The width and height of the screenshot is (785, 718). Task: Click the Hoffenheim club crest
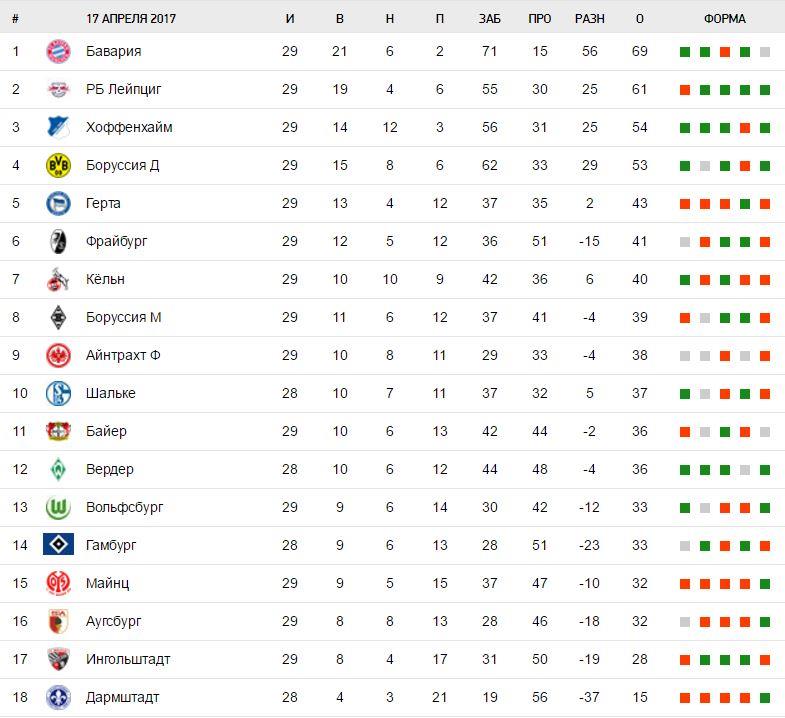[x=58, y=128]
